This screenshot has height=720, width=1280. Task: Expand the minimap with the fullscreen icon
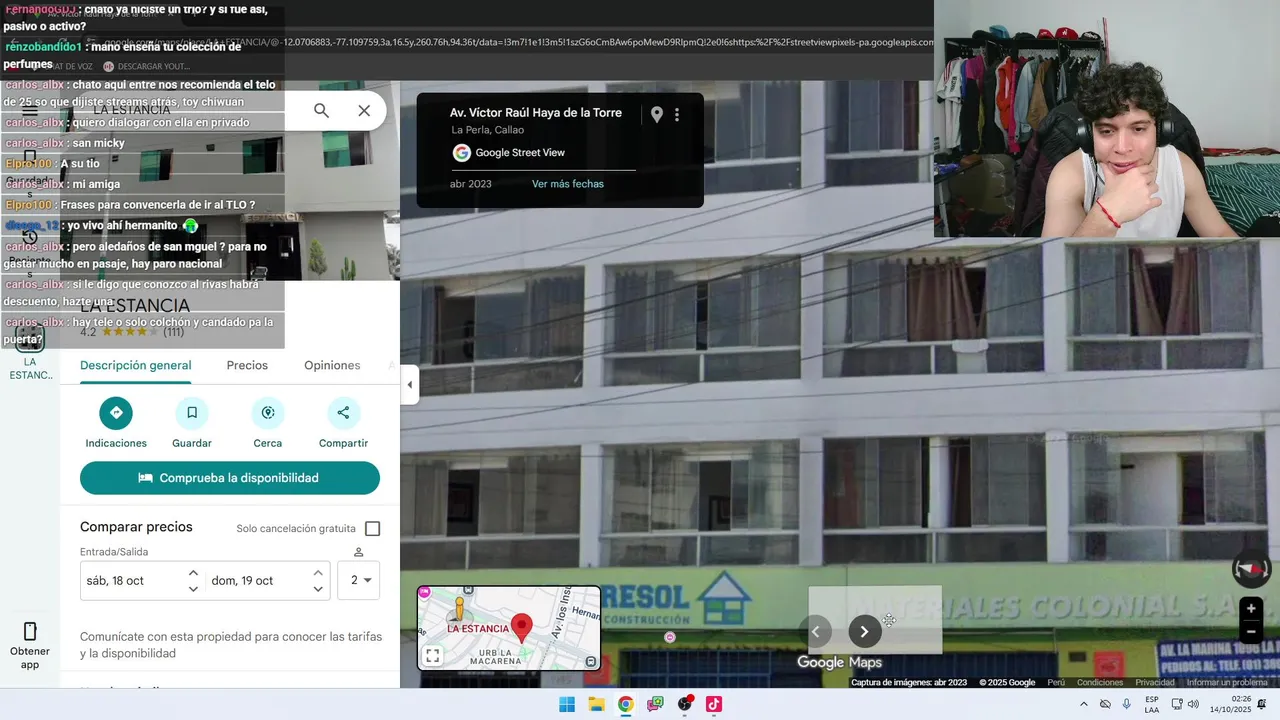(432, 656)
